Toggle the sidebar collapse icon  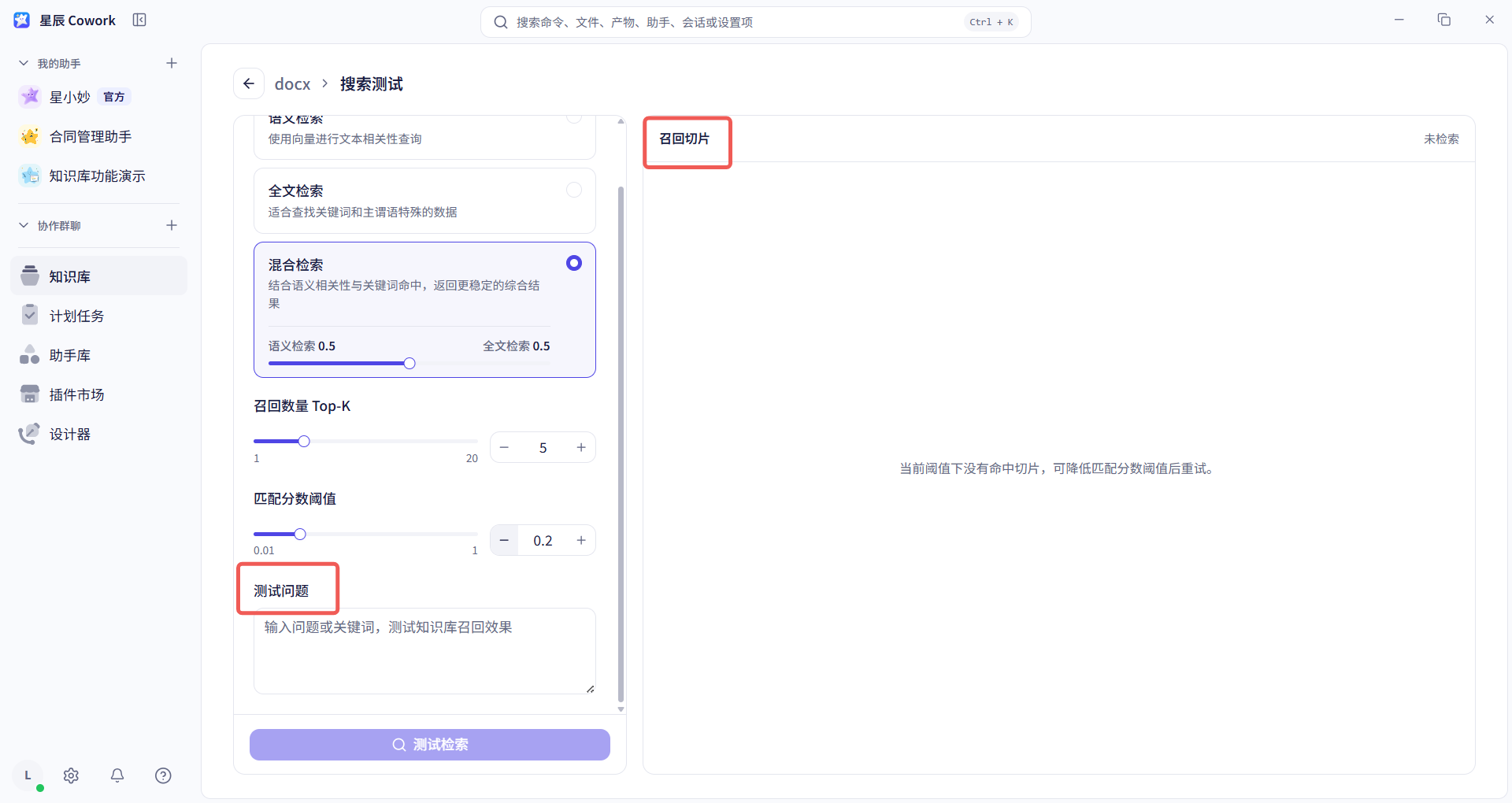click(x=139, y=20)
